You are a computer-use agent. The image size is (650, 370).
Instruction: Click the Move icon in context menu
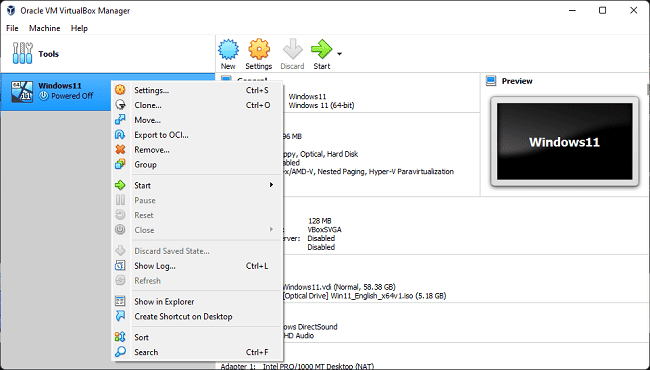click(x=120, y=120)
